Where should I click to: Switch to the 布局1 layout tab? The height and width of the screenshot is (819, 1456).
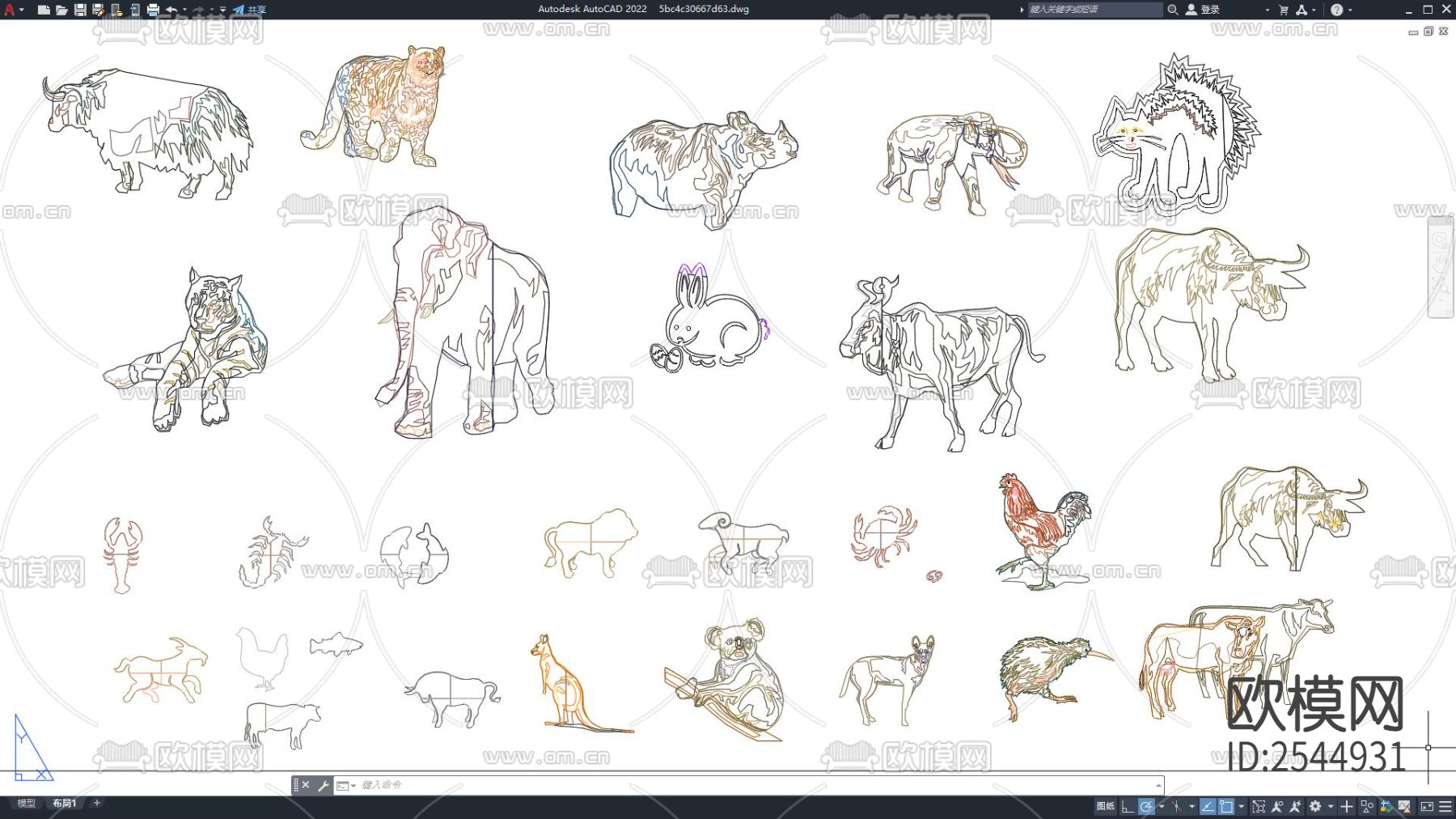[x=65, y=804]
